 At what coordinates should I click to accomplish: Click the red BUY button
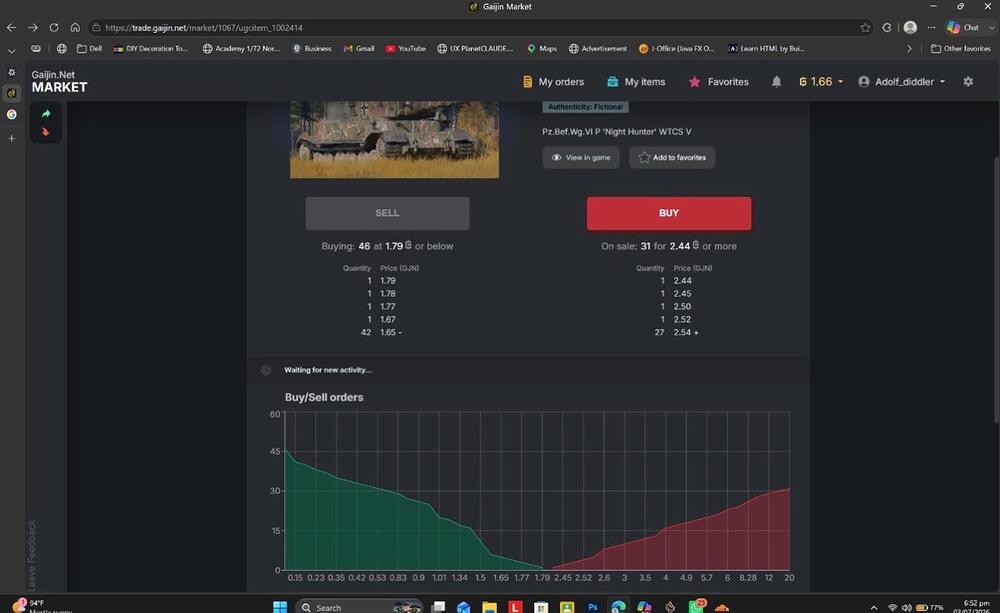tap(669, 213)
